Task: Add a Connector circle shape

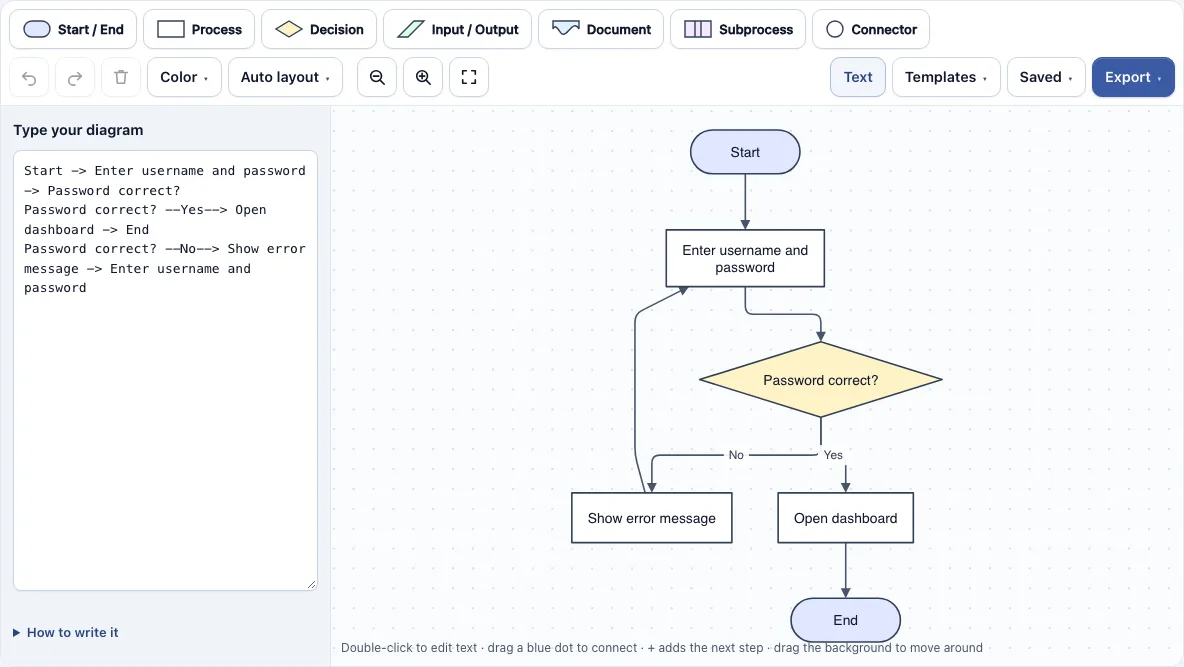Action: pos(871,29)
